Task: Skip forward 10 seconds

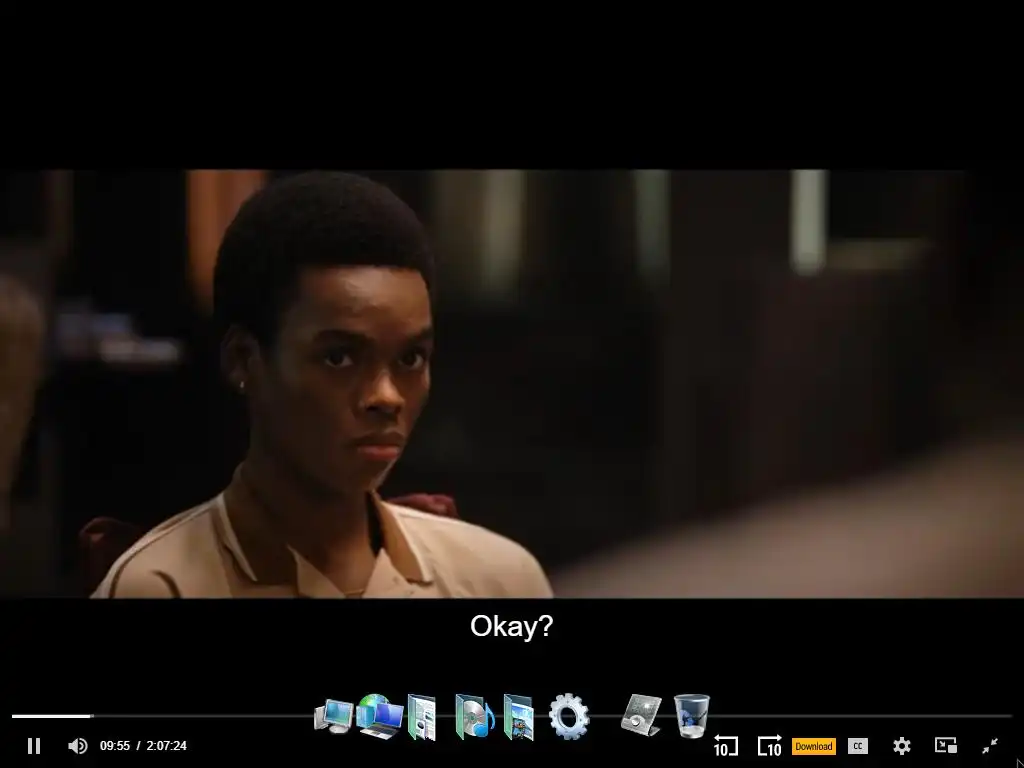Action: [x=769, y=745]
